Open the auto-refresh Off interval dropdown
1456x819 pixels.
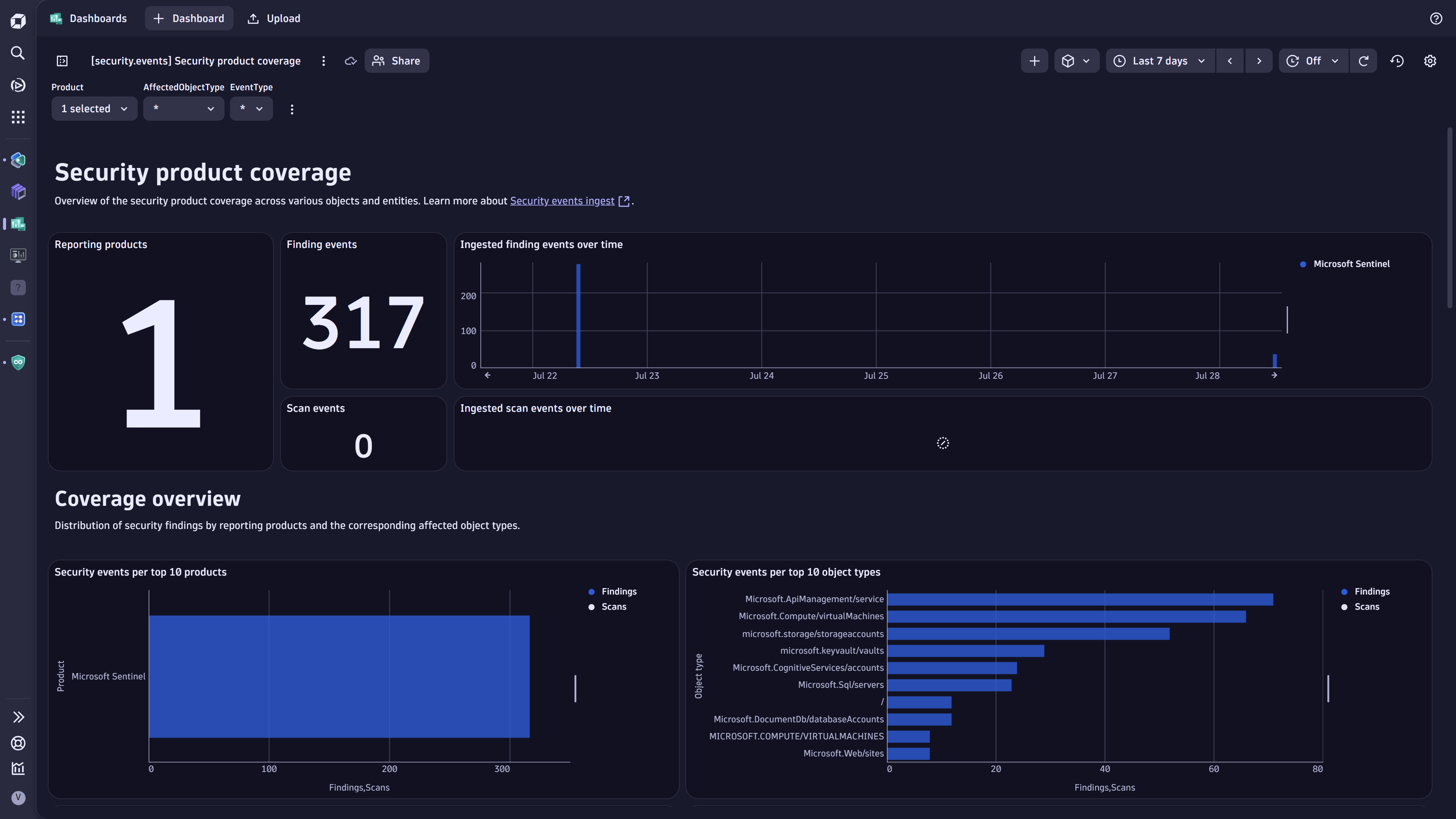pos(1313,61)
